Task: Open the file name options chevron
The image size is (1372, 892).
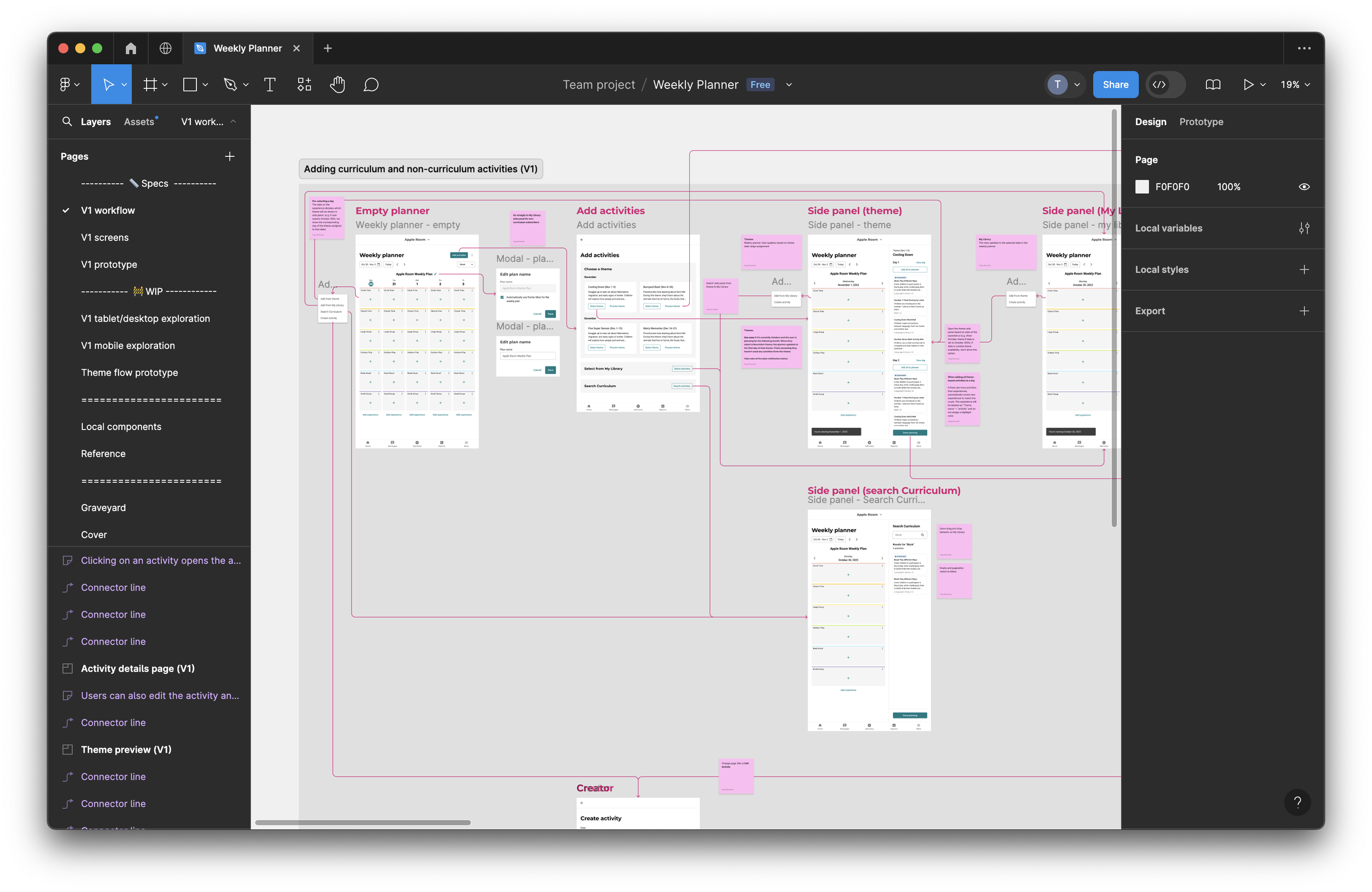Action: [789, 84]
